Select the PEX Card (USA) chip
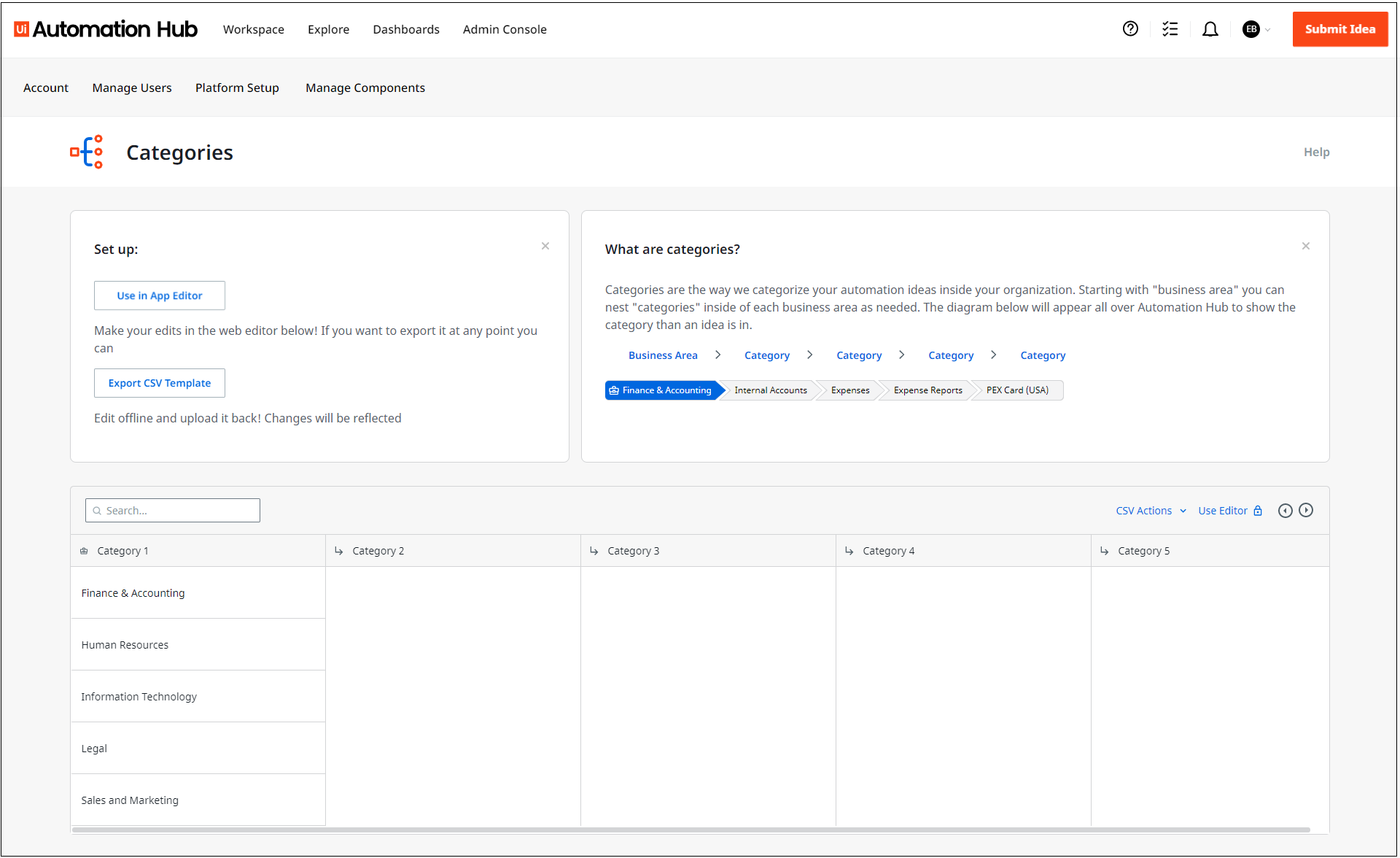The image size is (1400, 858). 1017,390
